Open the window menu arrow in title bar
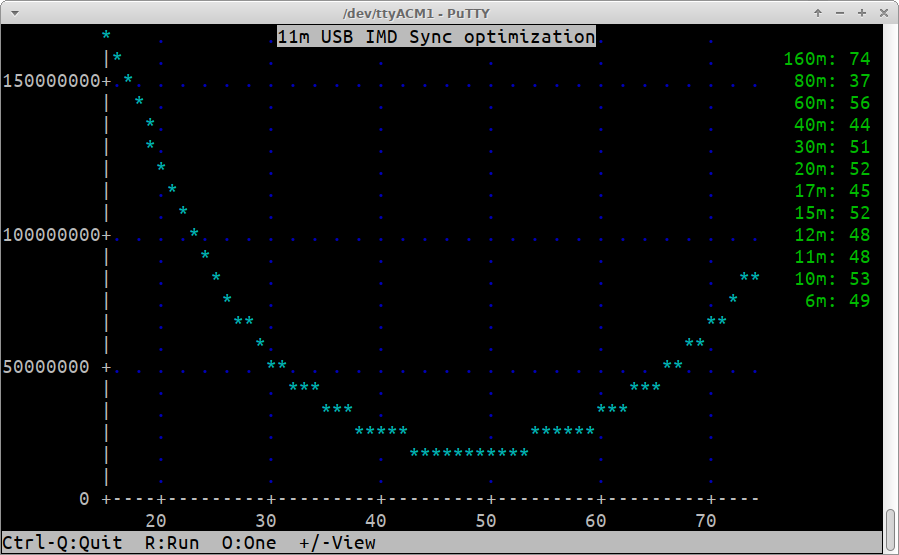 [x=12, y=12]
